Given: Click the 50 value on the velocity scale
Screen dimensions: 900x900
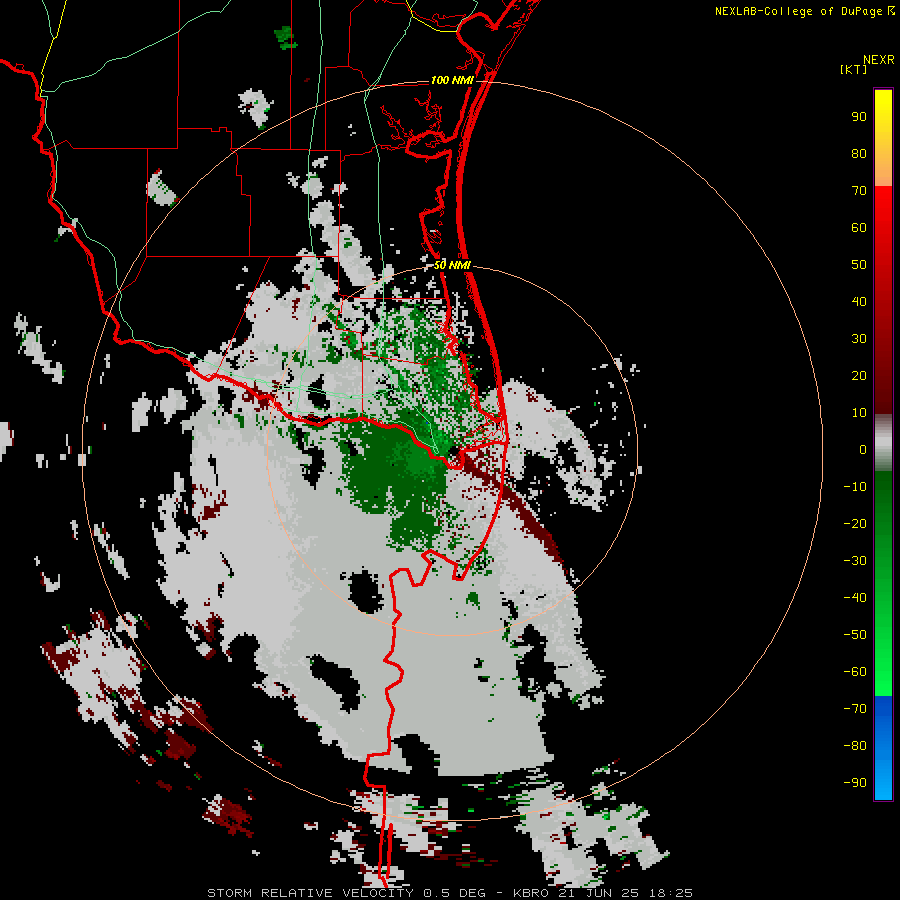Looking at the screenshot, I should point(859,265).
